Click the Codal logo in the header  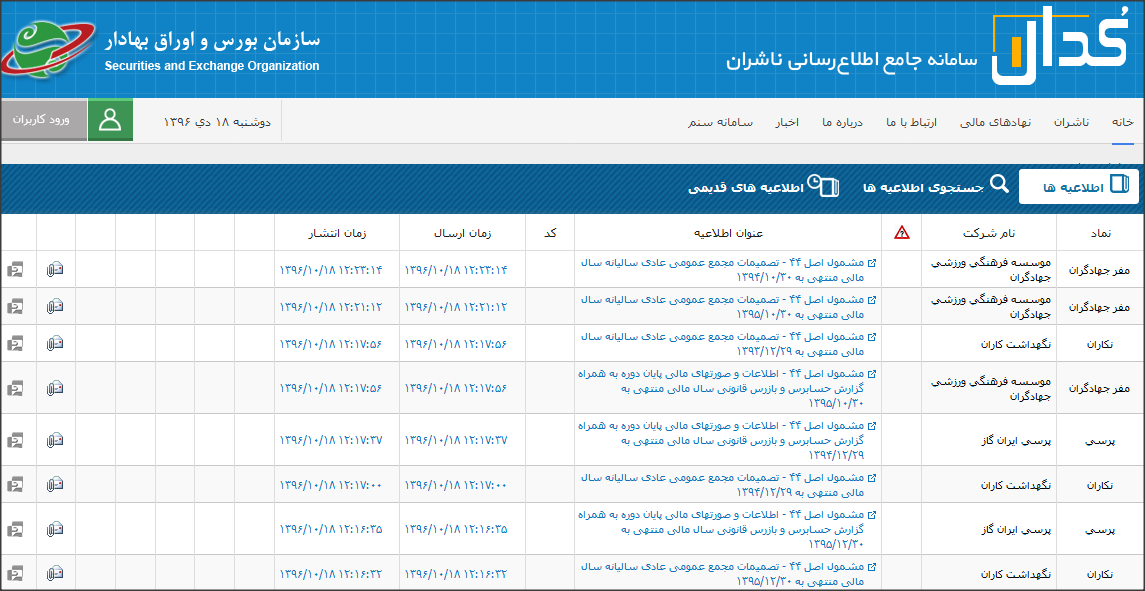pos(1059,47)
